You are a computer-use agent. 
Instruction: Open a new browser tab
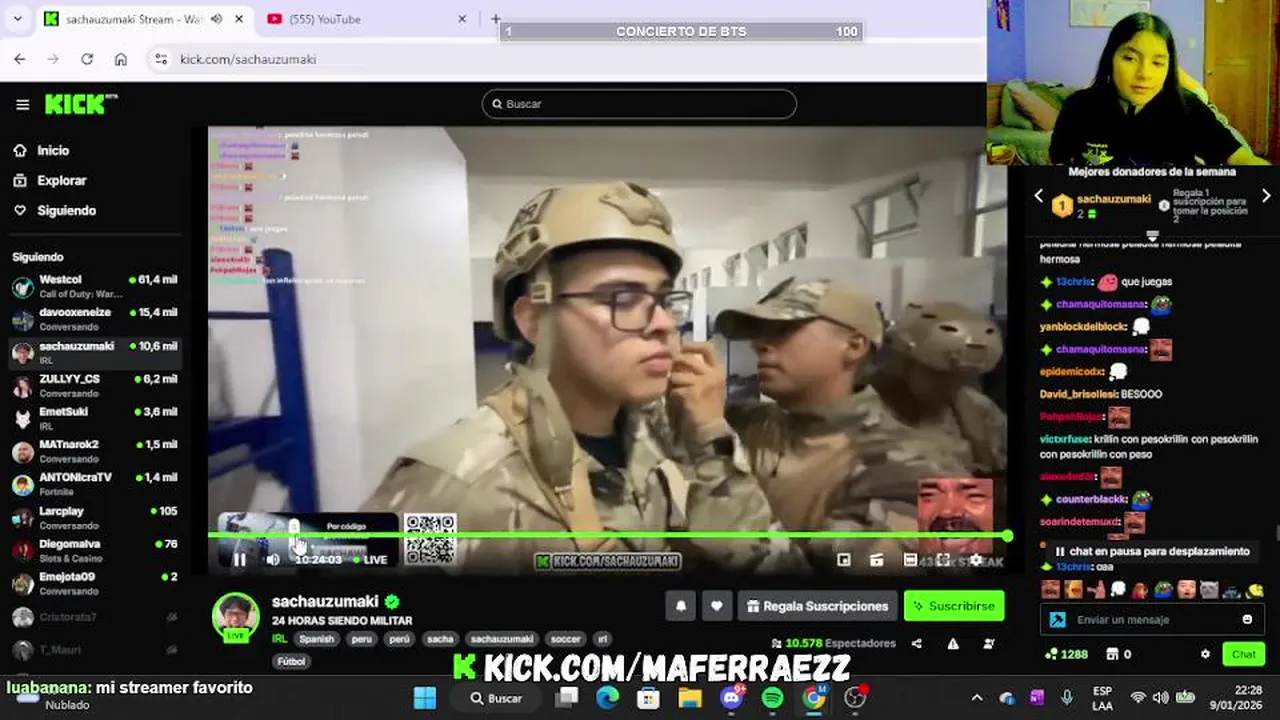(495, 19)
